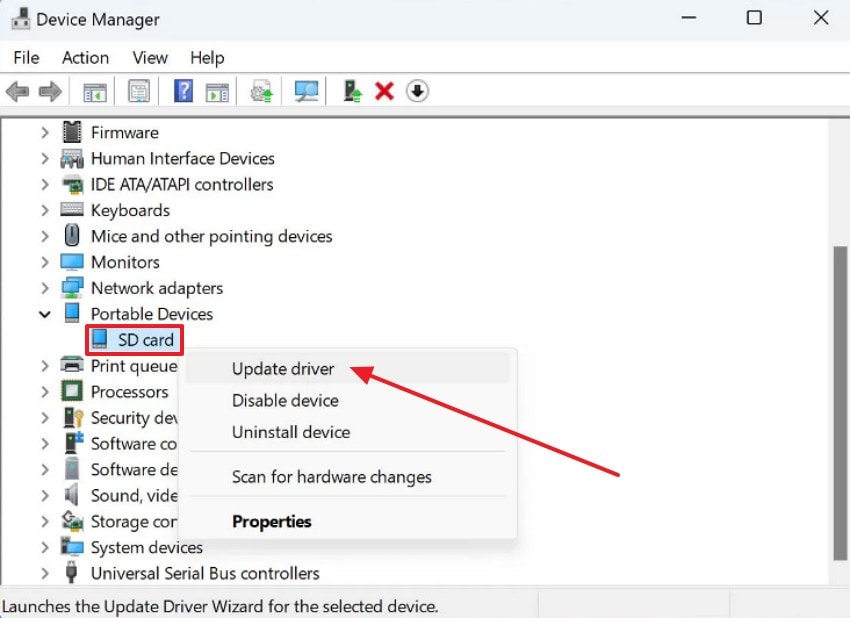Image resolution: width=850 pixels, height=618 pixels.
Task: Click the Enable device toolbar icon
Action: tap(352, 91)
